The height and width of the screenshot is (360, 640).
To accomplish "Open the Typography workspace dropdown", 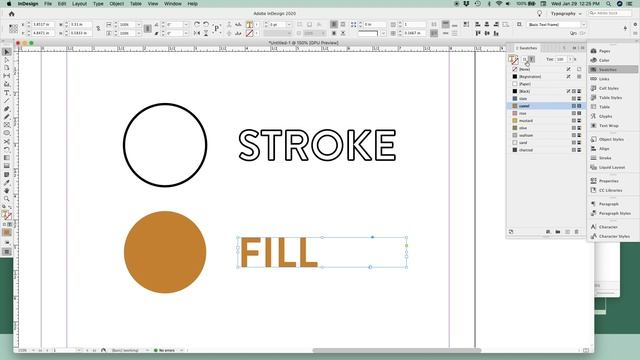I will click(x=566, y=14).
